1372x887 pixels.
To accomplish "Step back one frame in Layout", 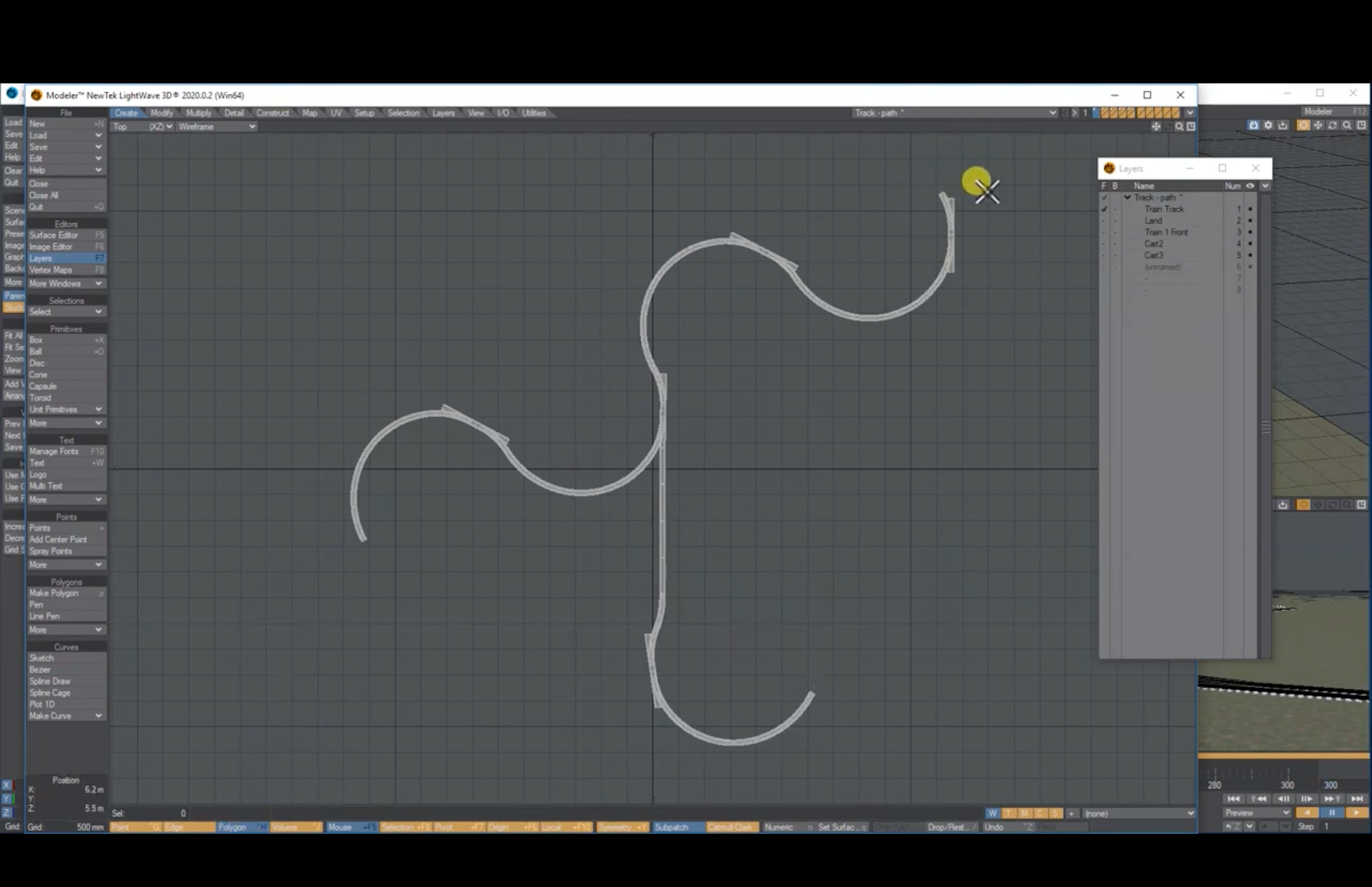I will click(x=1283, y=799).
